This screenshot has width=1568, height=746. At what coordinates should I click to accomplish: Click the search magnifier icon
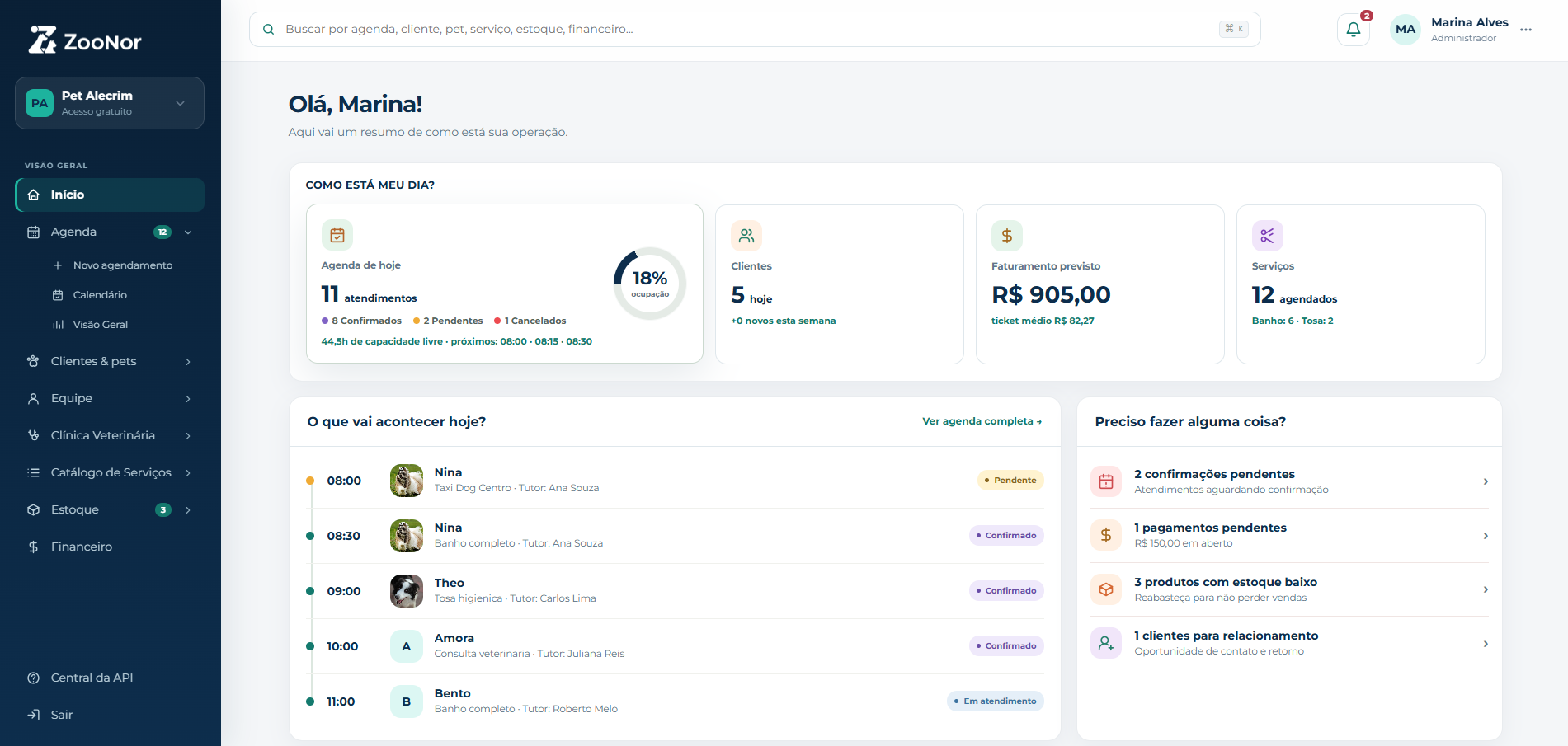click(268, 30)
